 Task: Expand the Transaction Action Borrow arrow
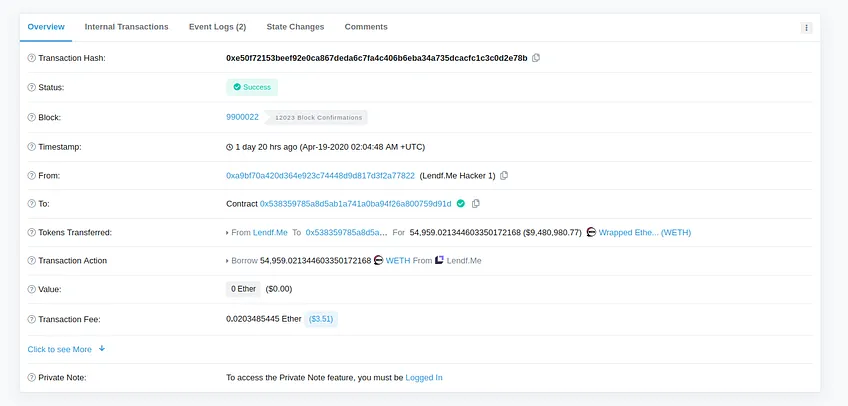227,261
